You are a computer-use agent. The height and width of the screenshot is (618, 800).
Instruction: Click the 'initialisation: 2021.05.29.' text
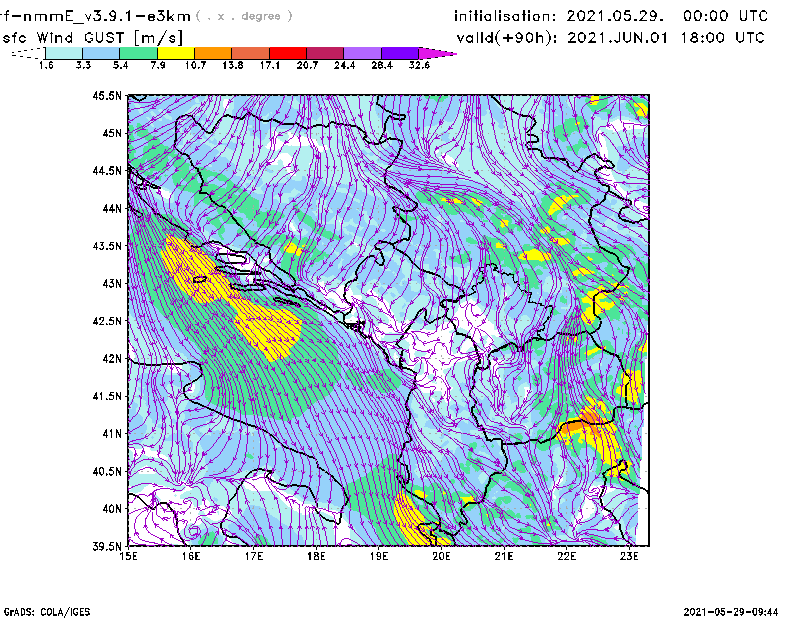(x=559, y=16)
